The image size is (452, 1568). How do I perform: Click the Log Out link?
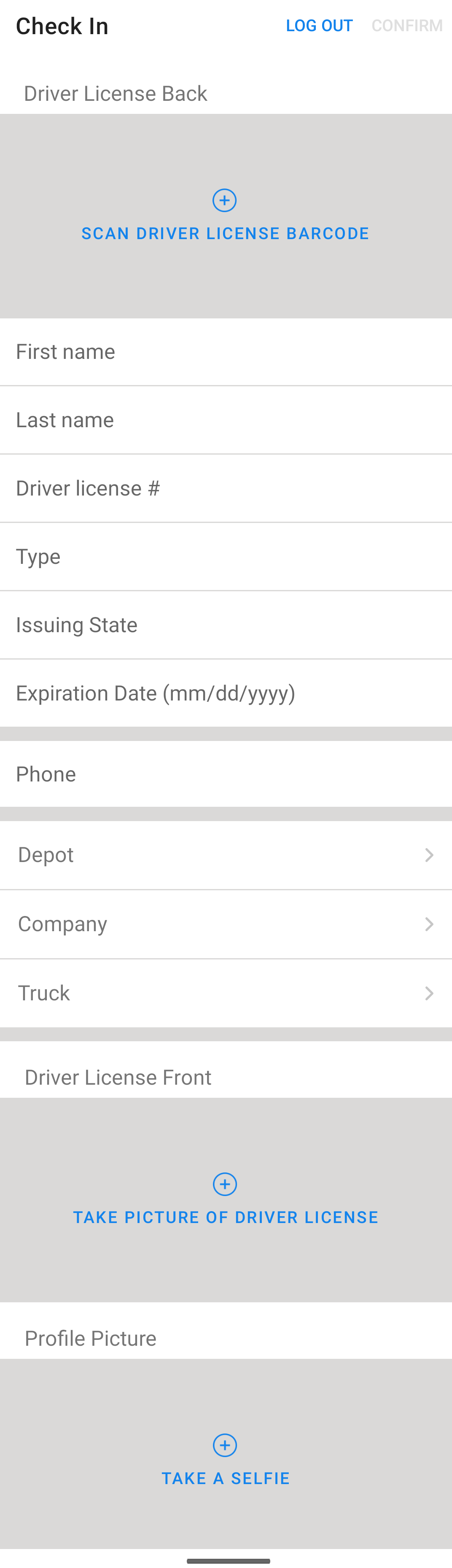click(x=319, y=26)
